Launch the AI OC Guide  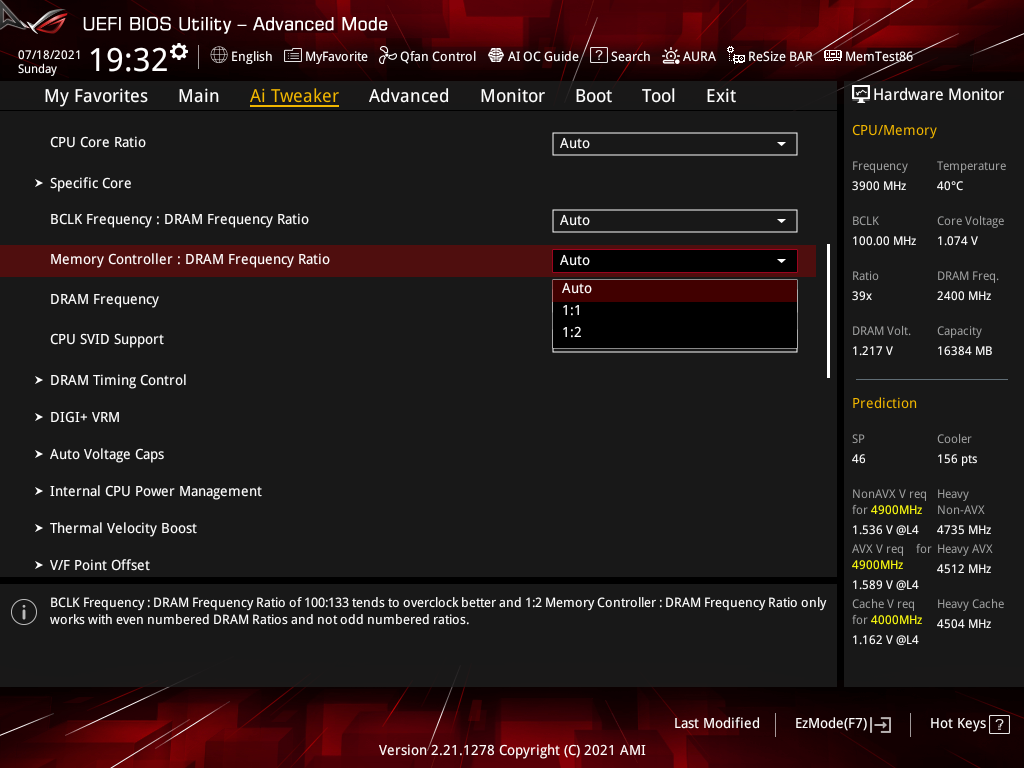pyautogui.click(x=533, y=56)
